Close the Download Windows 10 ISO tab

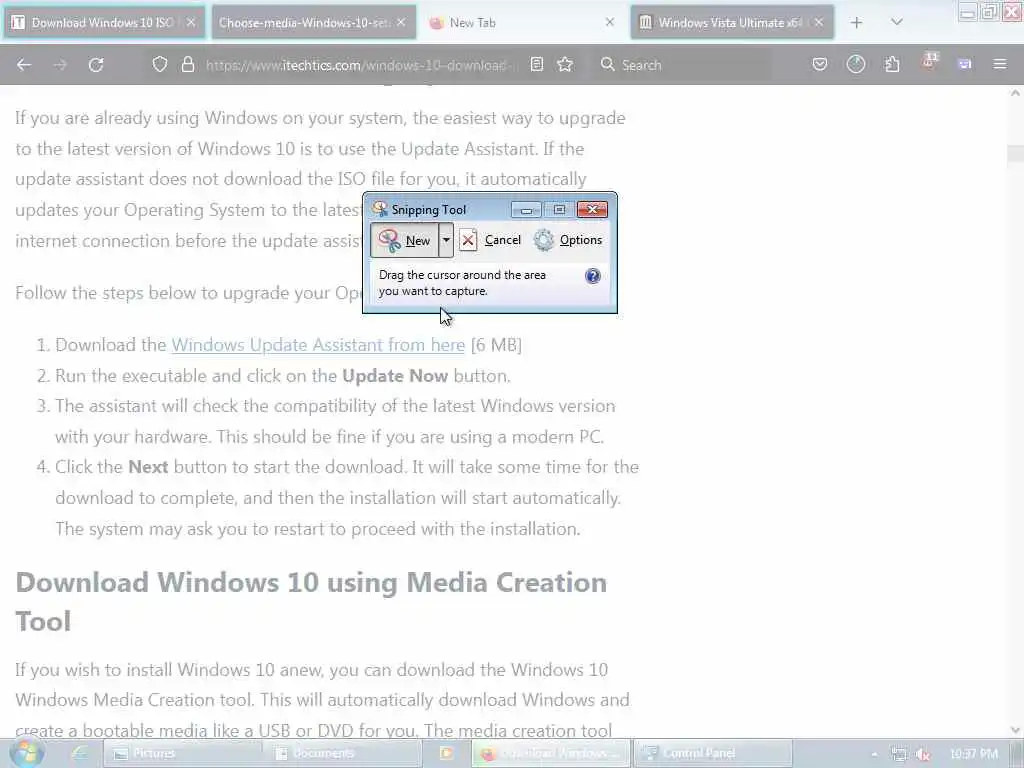click(191, 22)
